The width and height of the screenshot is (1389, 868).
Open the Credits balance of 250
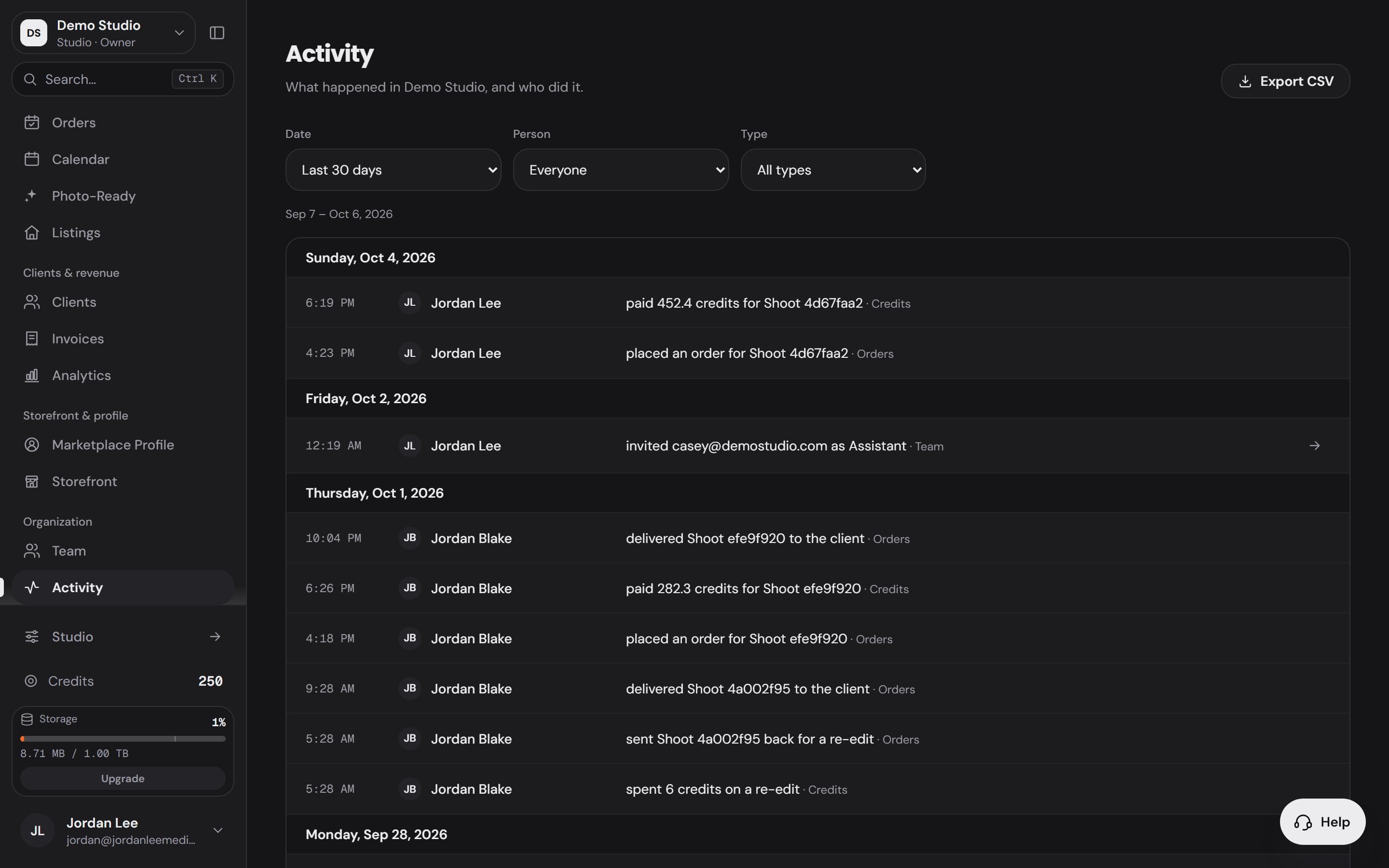click(123, 681)
